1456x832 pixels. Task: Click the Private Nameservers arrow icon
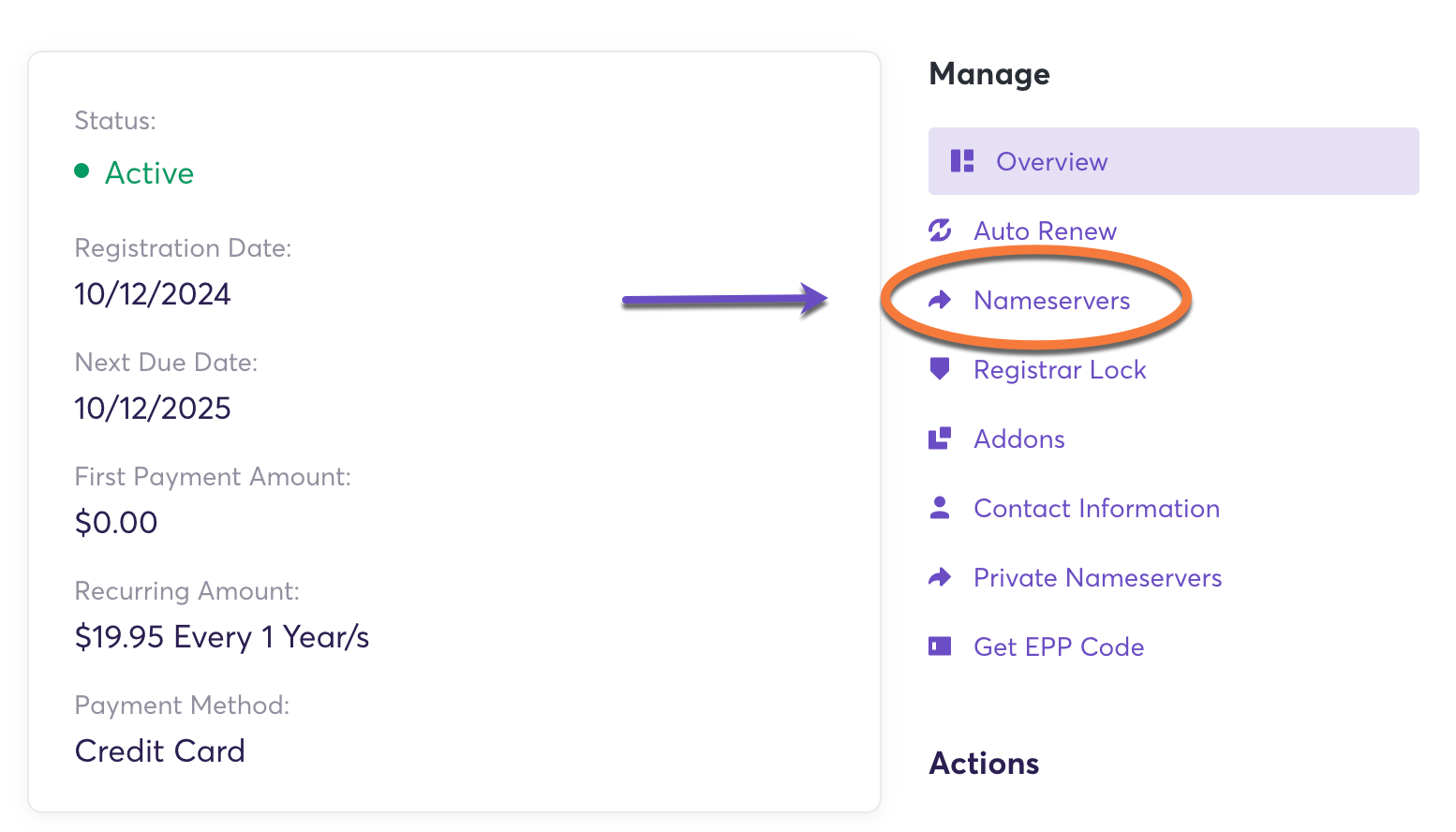click(940, 577)
